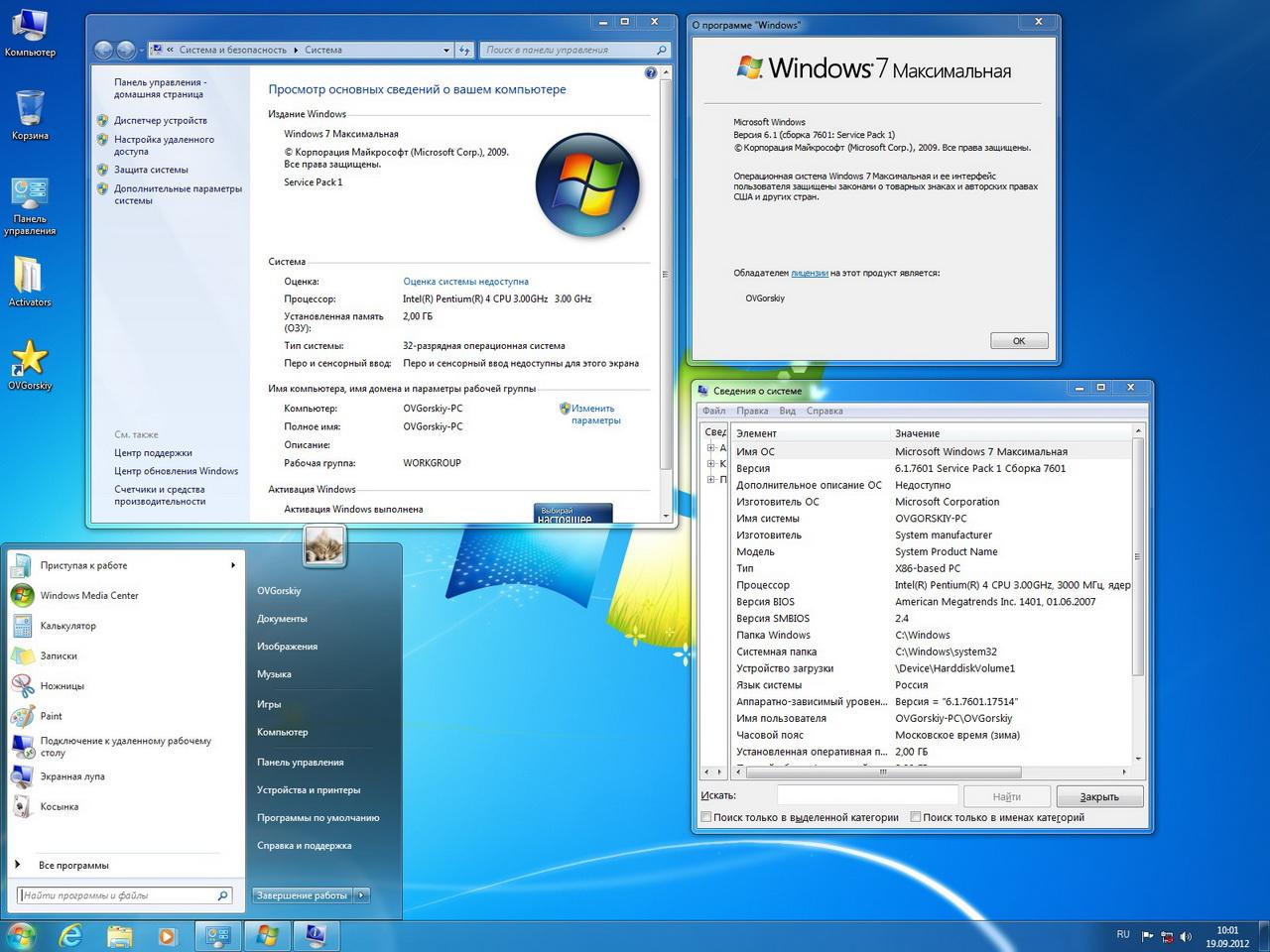Click Закрыть in the system info window
Viewport: 1270px width, 952px height.
[1099, 796]
